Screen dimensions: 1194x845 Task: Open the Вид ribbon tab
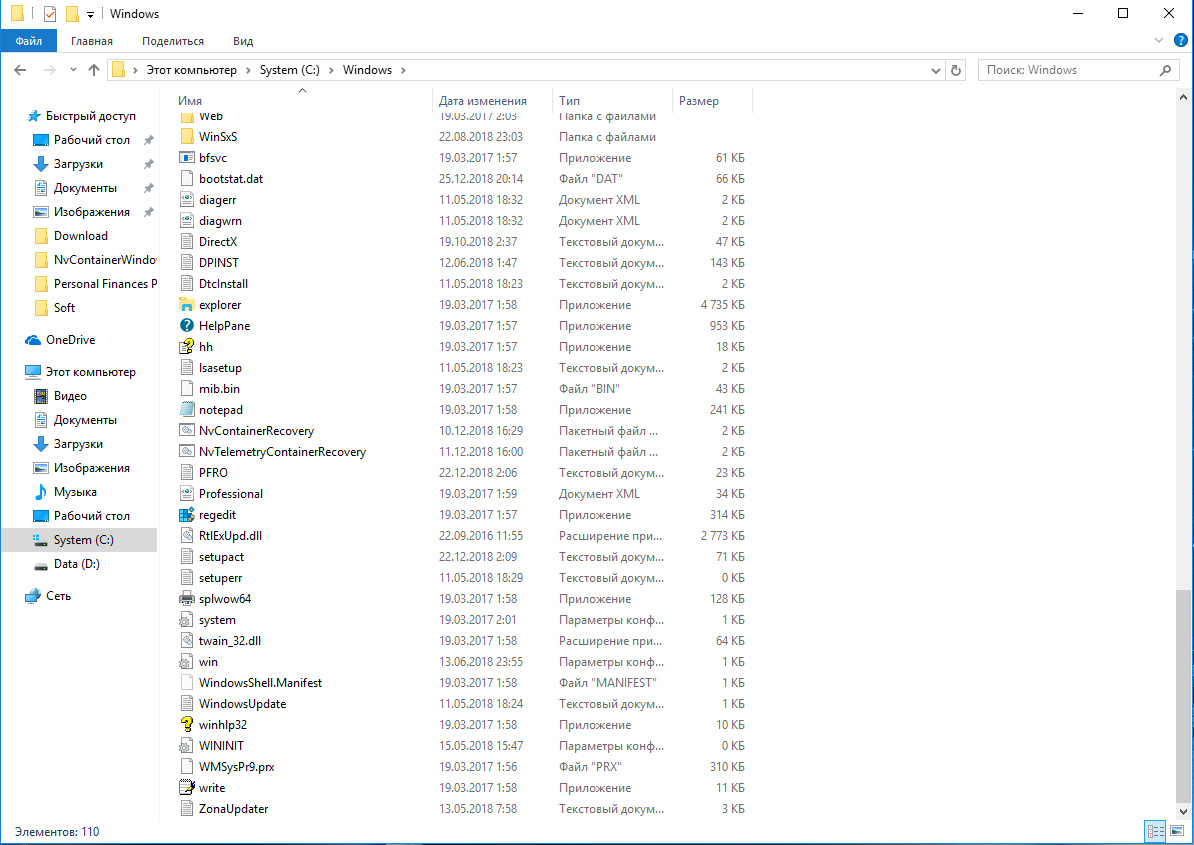[x=243, y=41]
